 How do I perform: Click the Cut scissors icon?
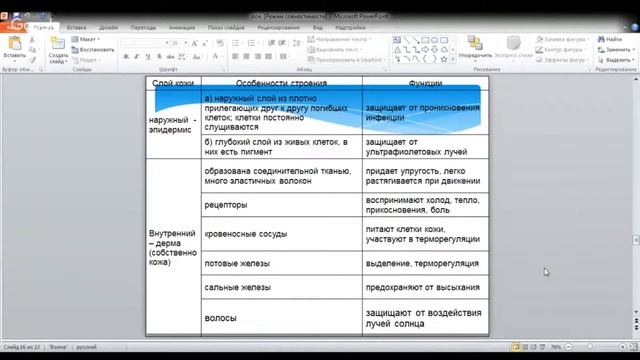[32, 40]
